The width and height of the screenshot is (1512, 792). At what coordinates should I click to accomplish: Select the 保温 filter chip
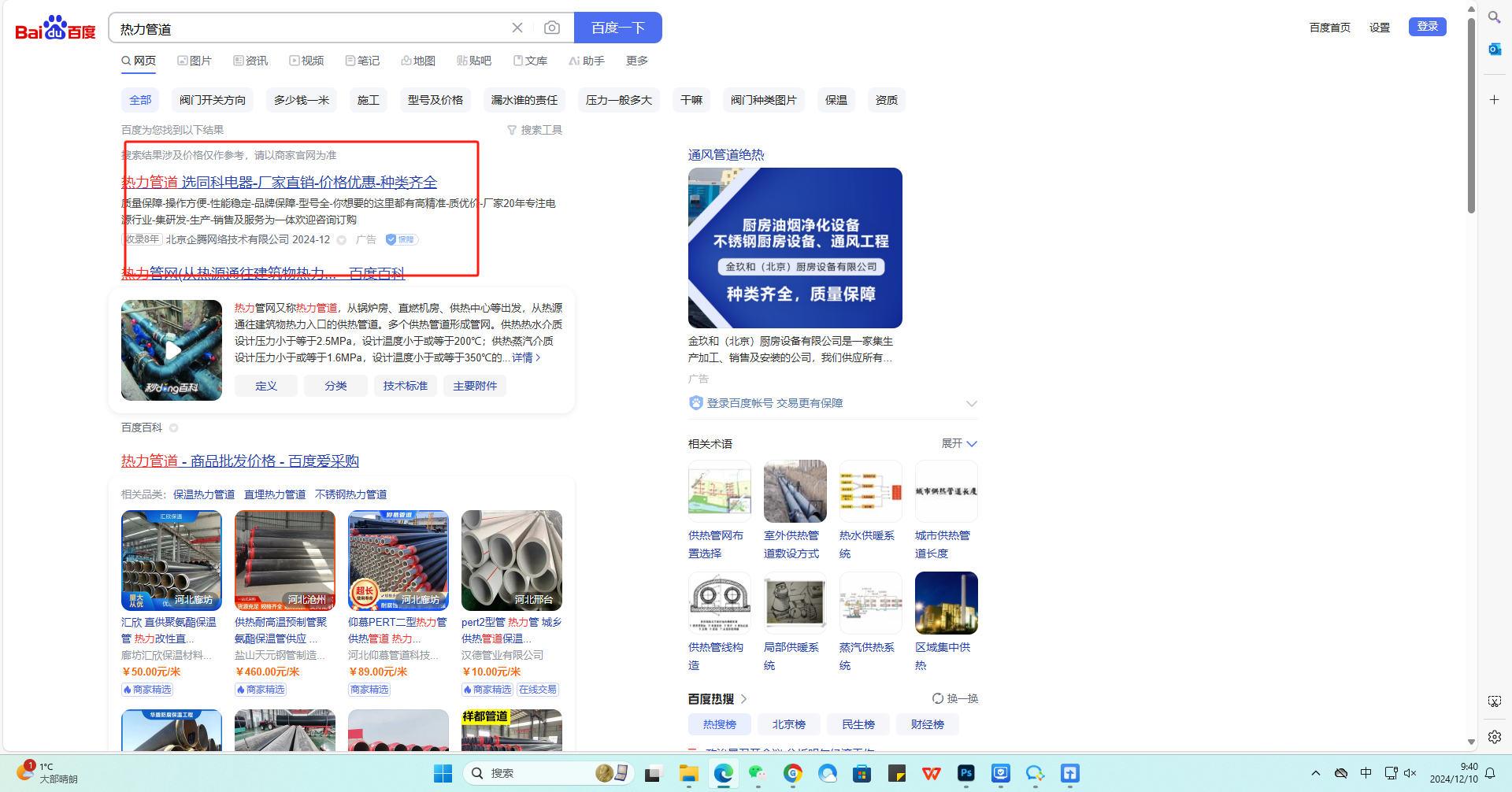click(836, 100)
